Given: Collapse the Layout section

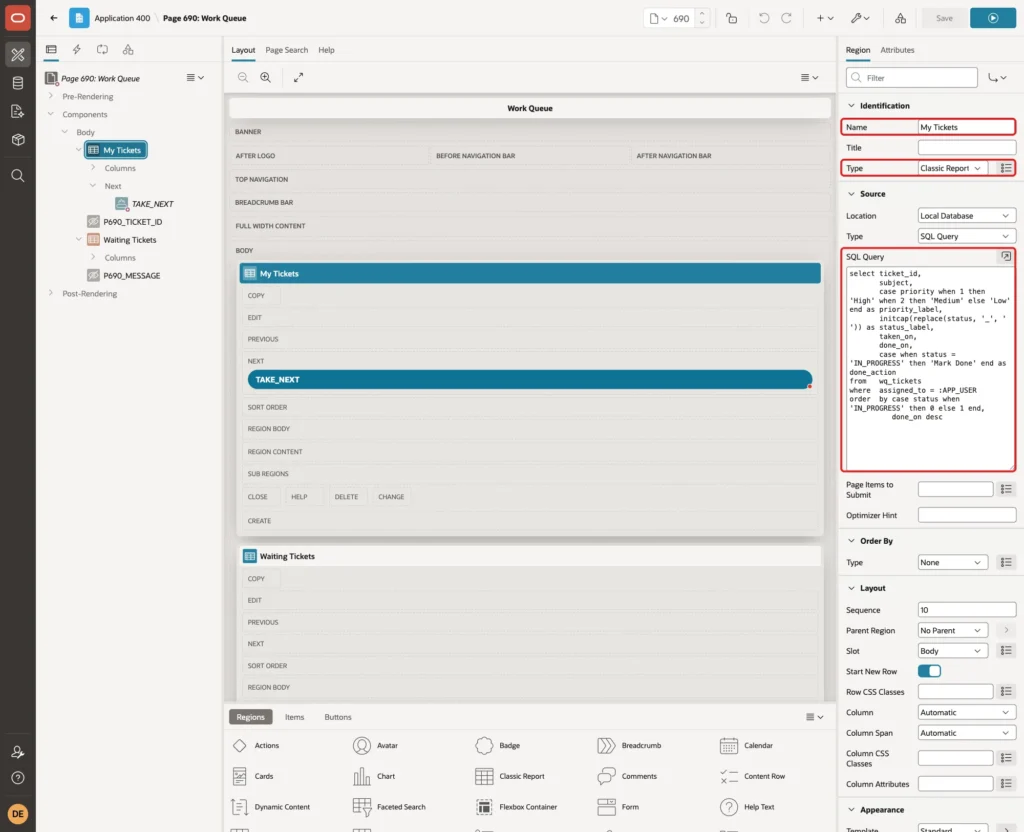Looking at the screenshot, I should [851, 588].
